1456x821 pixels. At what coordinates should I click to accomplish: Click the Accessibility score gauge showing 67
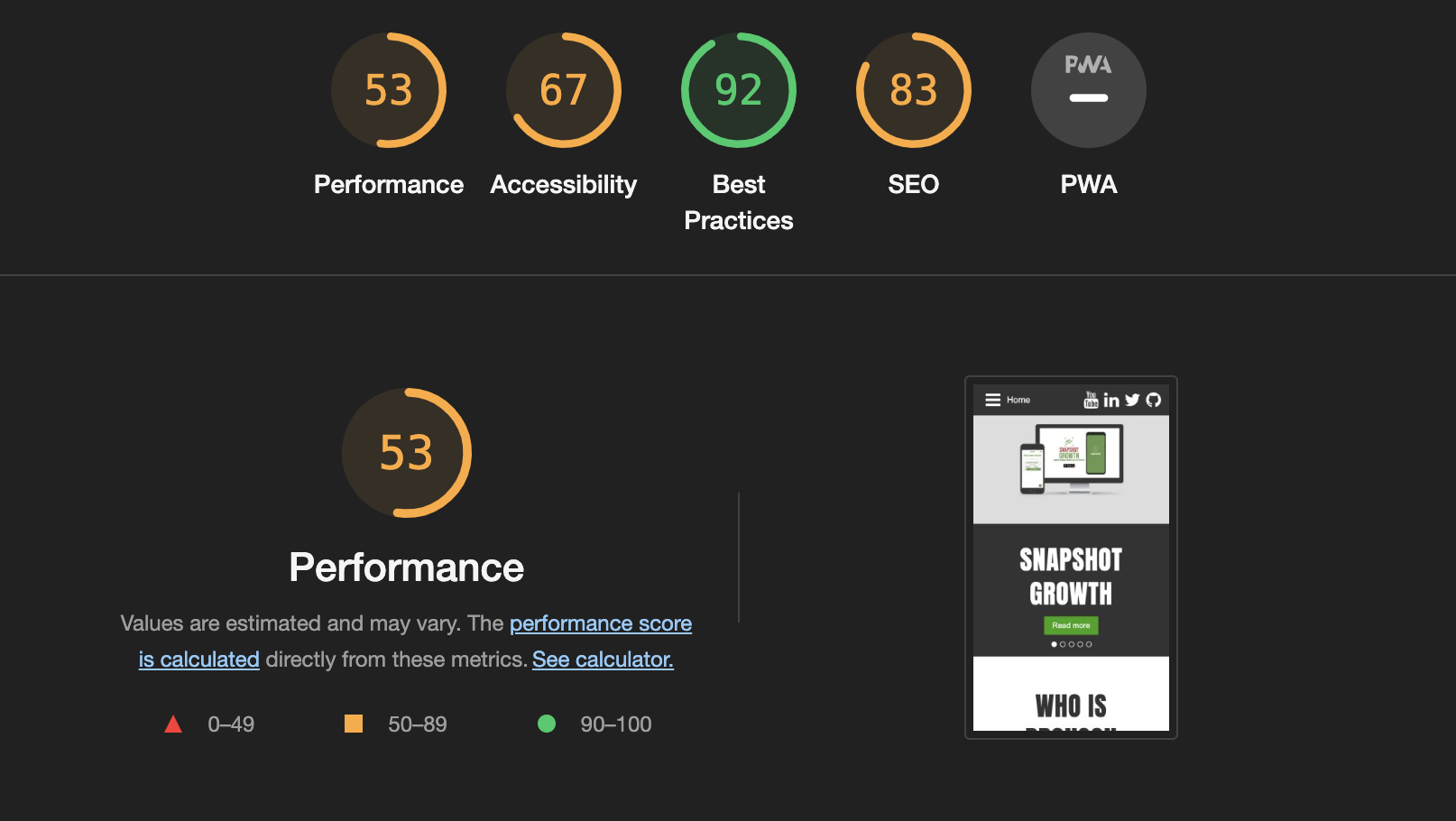(x=564, y=90)
